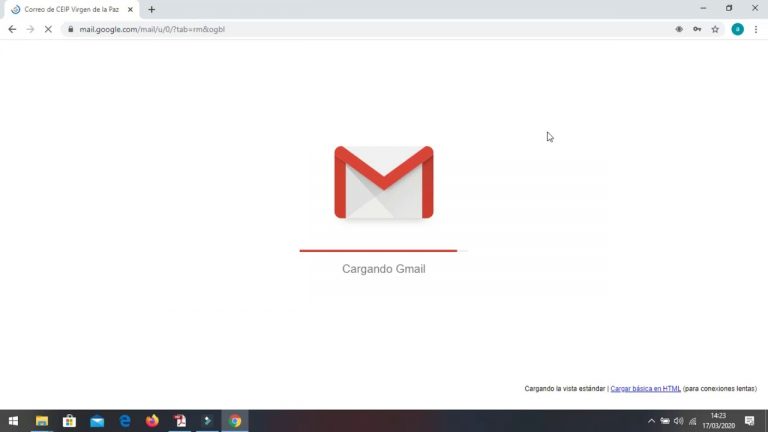
Task: Click the 'Cargando la vista estándar' text
Action: pyautogui.click(x=565, y=388)
